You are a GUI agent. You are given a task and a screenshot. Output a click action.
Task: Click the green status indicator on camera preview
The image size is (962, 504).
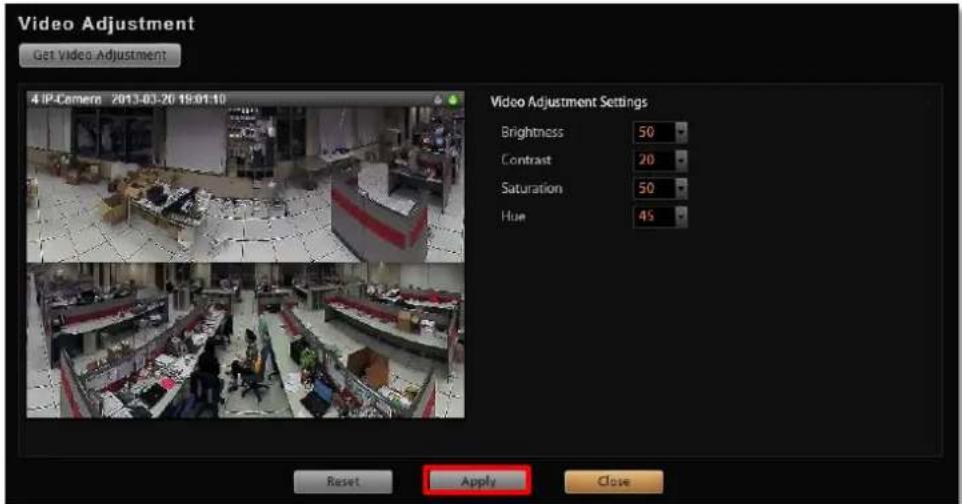click(453, 99)
